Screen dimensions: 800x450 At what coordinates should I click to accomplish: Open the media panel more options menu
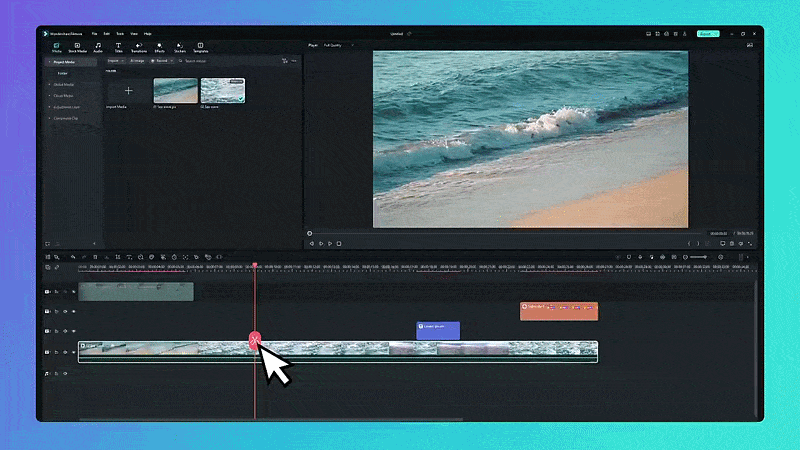click(x=294, y=61)
